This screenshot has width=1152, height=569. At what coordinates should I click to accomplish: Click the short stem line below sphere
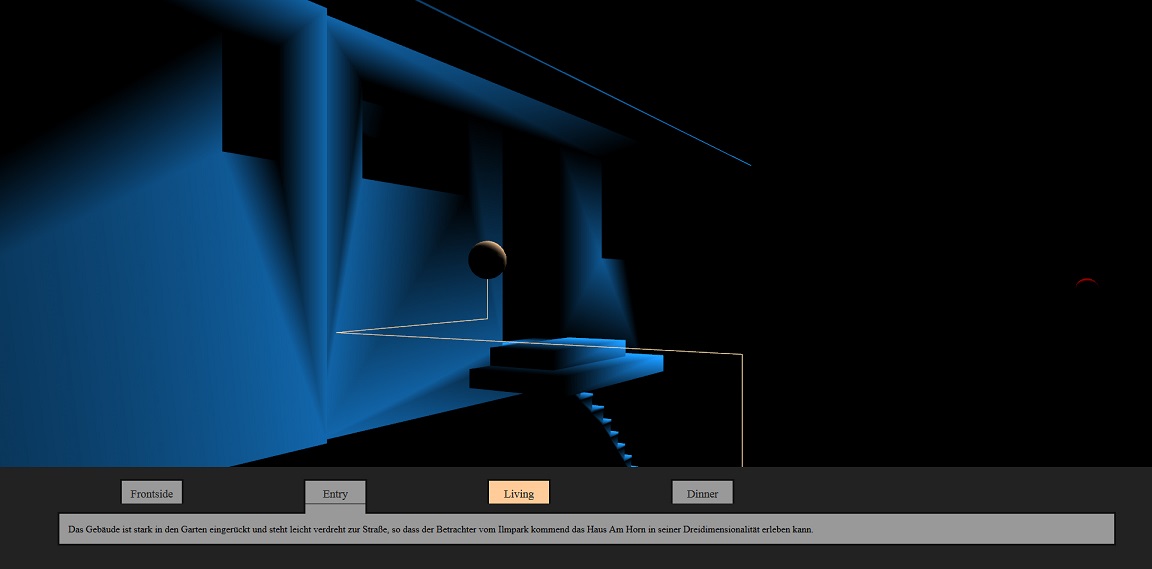(x=487, y=298)
